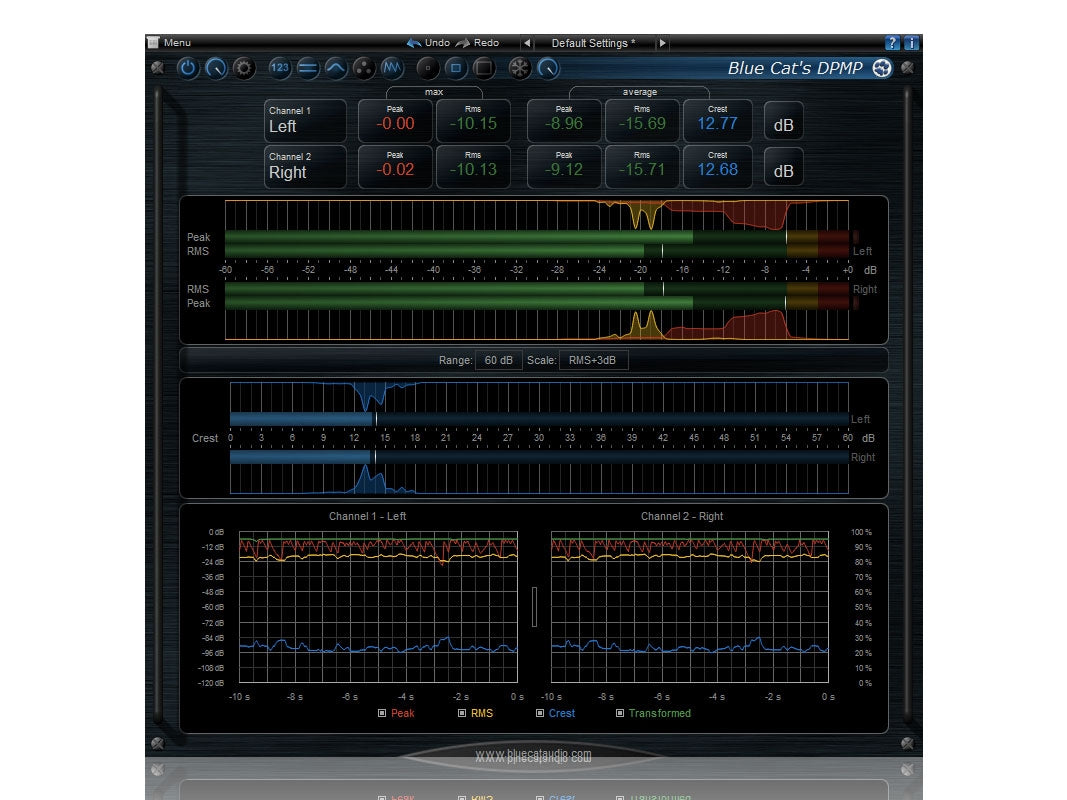Click the info 'i' icon
The height and width of the screenshot is (800, 1067).
(911, 43)
